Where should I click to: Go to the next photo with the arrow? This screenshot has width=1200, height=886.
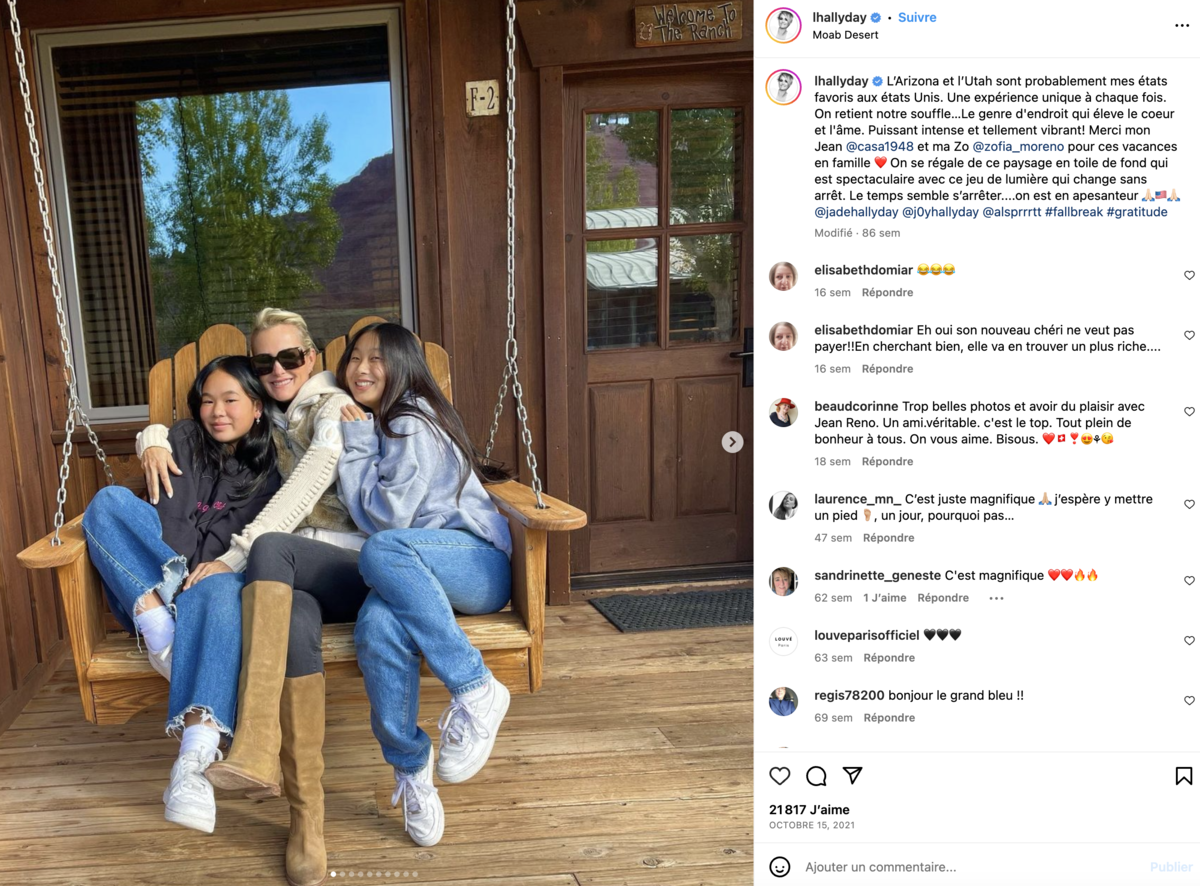[x=733, y=442]
